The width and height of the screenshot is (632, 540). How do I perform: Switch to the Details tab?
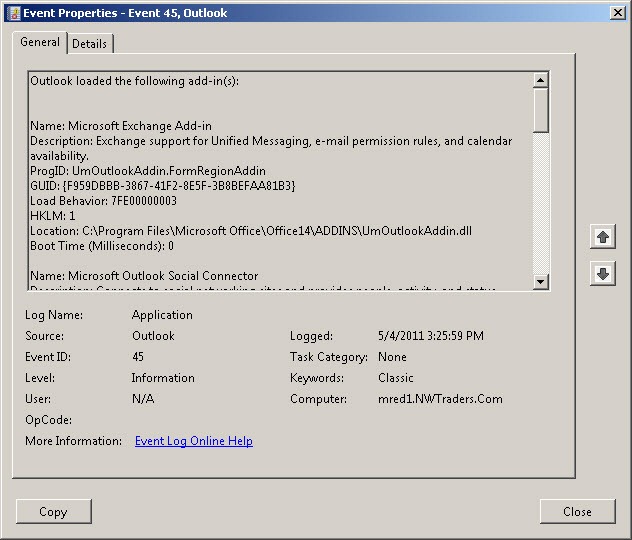click(89, 44)
